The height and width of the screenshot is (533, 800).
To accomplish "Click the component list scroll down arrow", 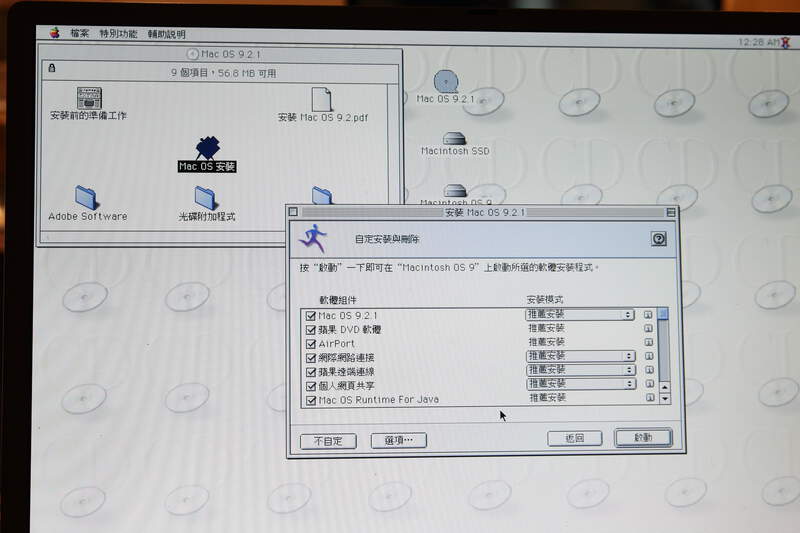I will 665,399.
